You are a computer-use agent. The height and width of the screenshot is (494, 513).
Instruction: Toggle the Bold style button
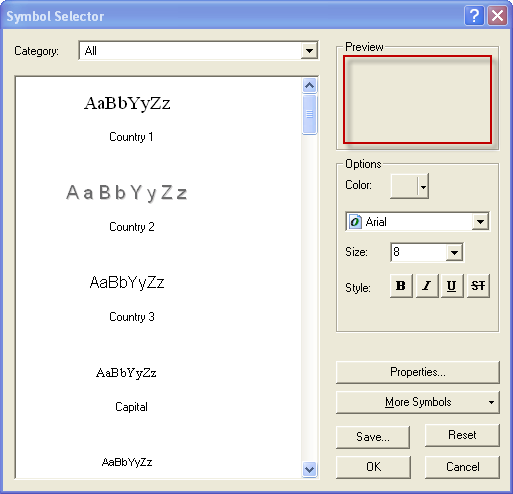point(401,286)
